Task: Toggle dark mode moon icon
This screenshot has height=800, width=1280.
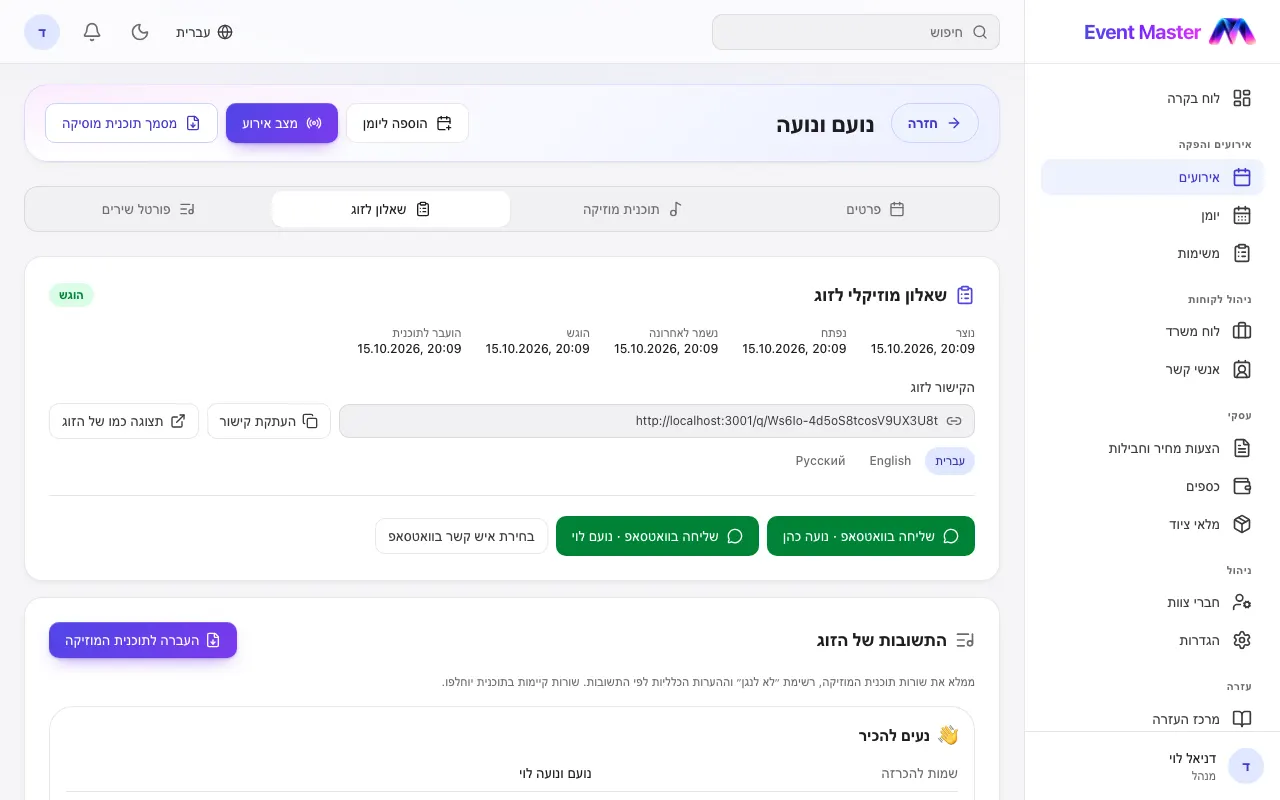Action: [140, 32]
